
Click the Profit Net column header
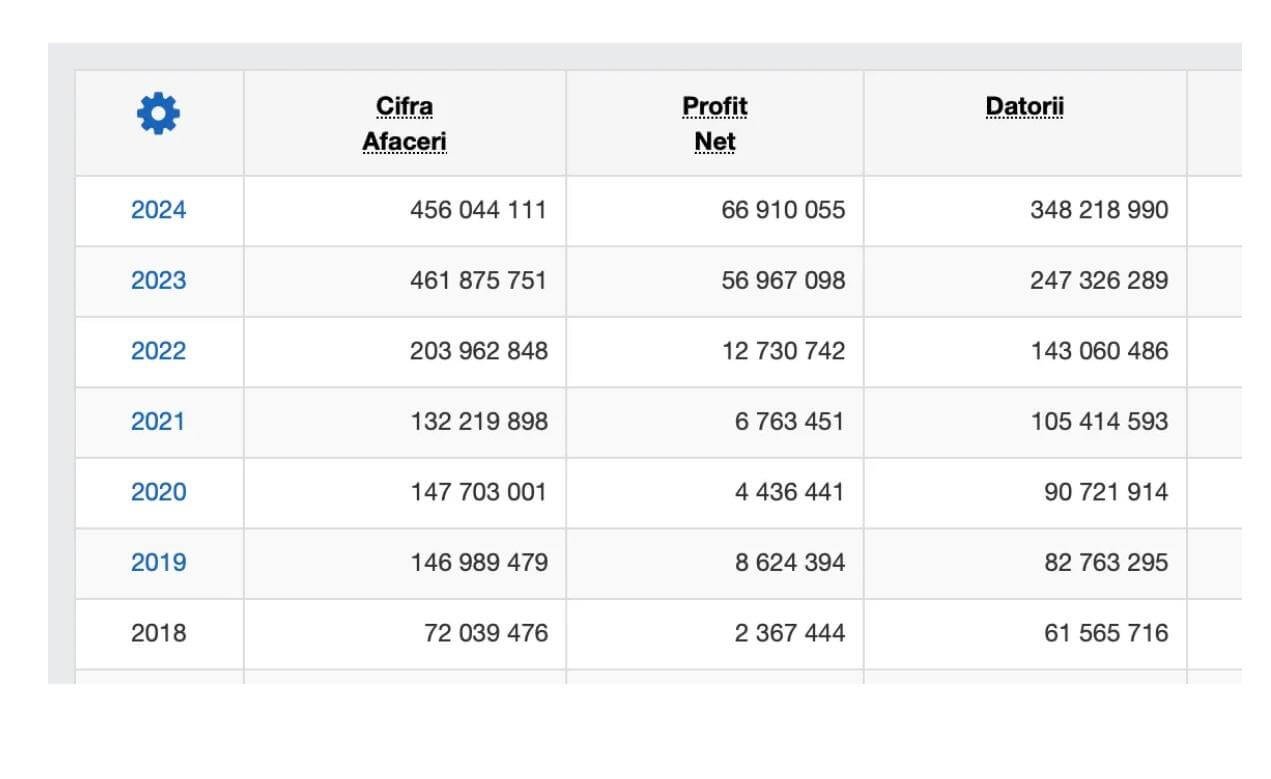[x=715, y=124]
